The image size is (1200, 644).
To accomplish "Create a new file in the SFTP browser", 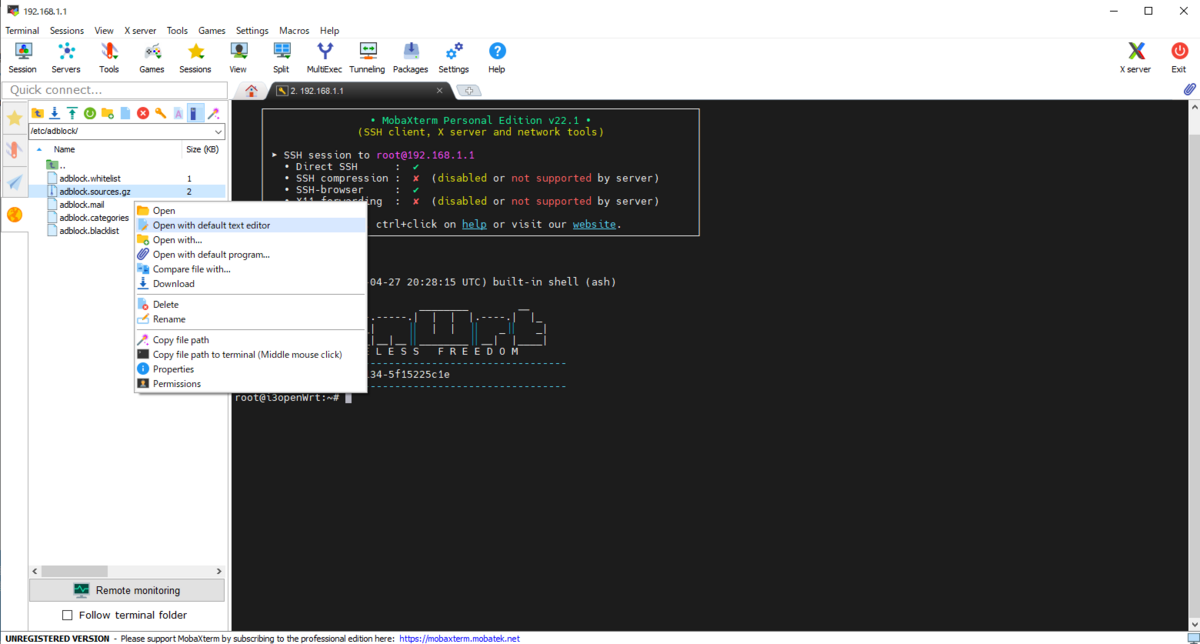I will pyautogui.click(x=125, y=113).
